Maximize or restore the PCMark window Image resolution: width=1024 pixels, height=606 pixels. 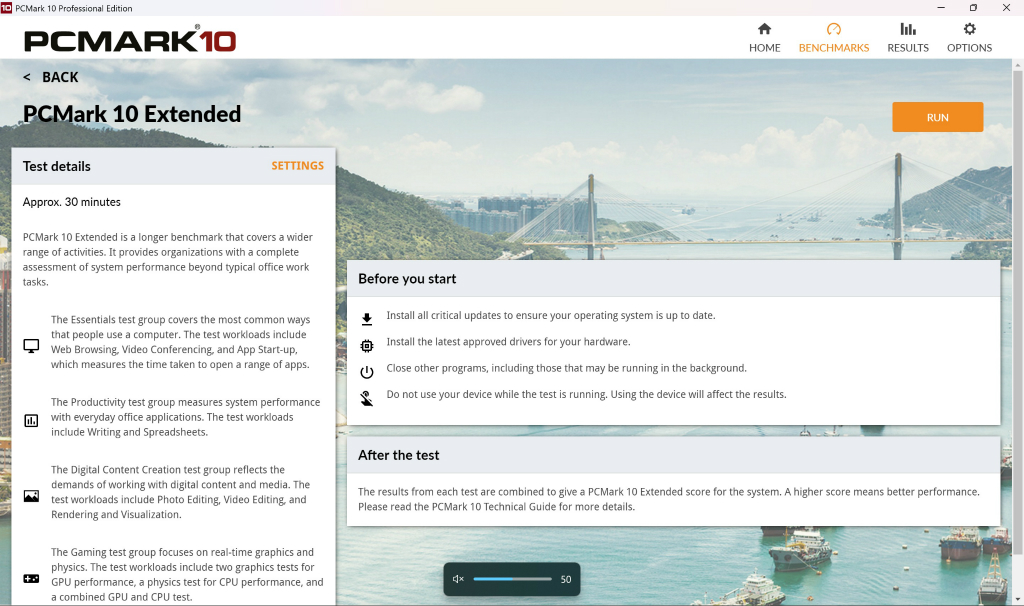click(973, 8)
